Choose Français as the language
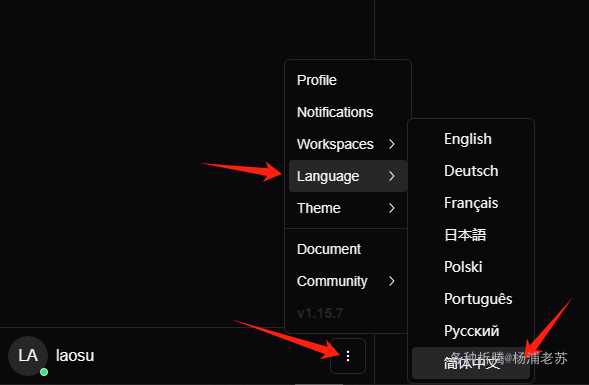This screenshot has width=589, height=385. pos(471,203)
